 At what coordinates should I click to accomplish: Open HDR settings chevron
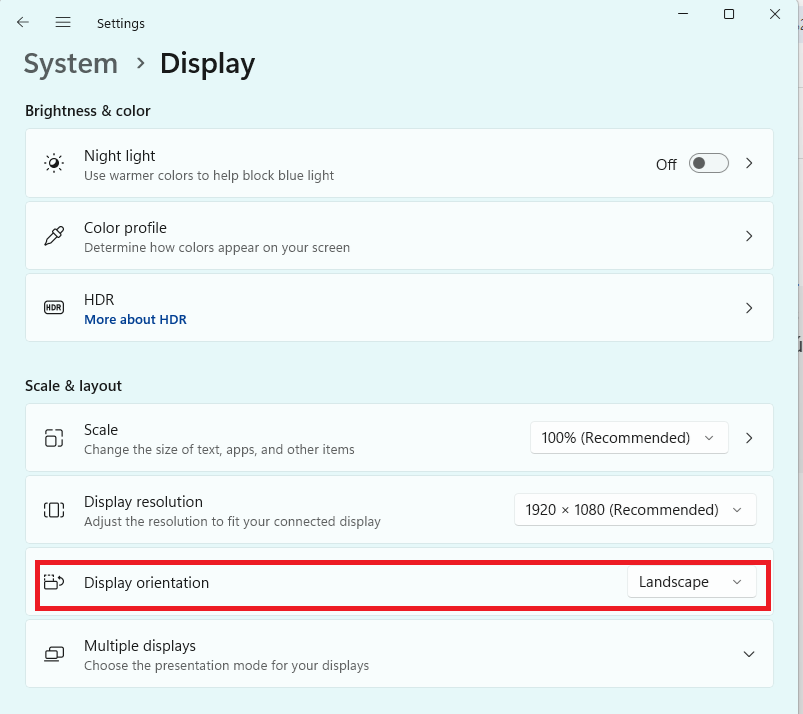coord(749,308)
